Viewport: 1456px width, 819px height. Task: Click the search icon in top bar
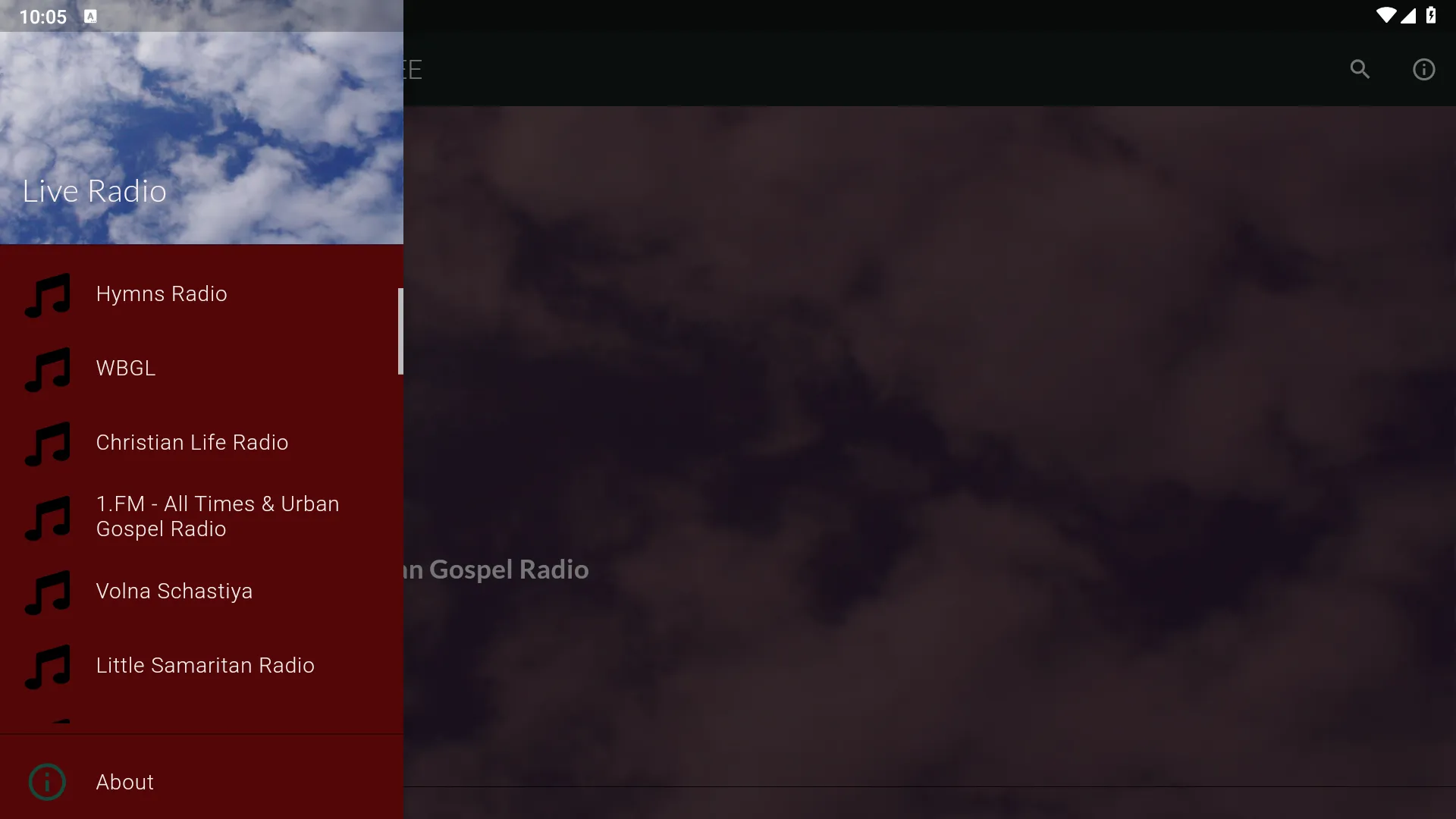tap(1359, 68)
